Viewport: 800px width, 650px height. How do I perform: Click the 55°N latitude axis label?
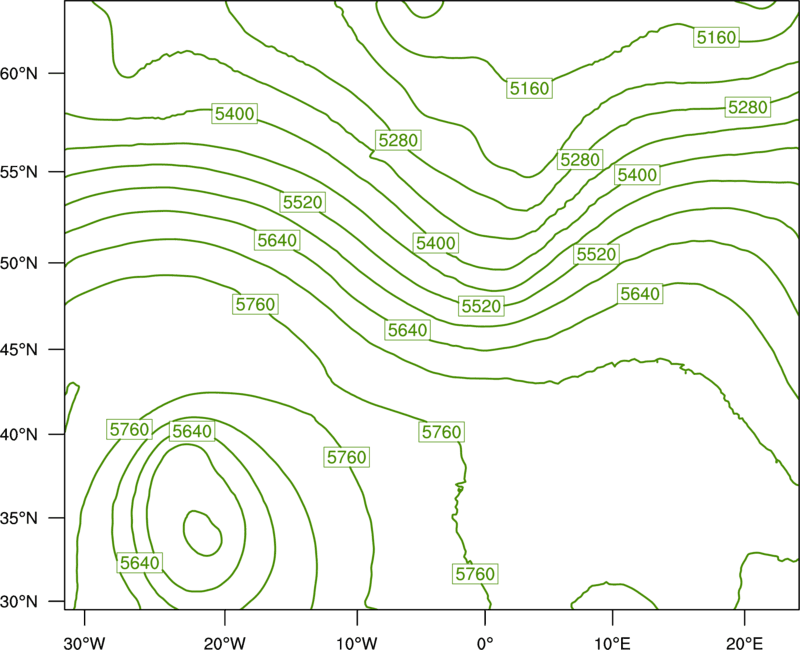point(19,172)
